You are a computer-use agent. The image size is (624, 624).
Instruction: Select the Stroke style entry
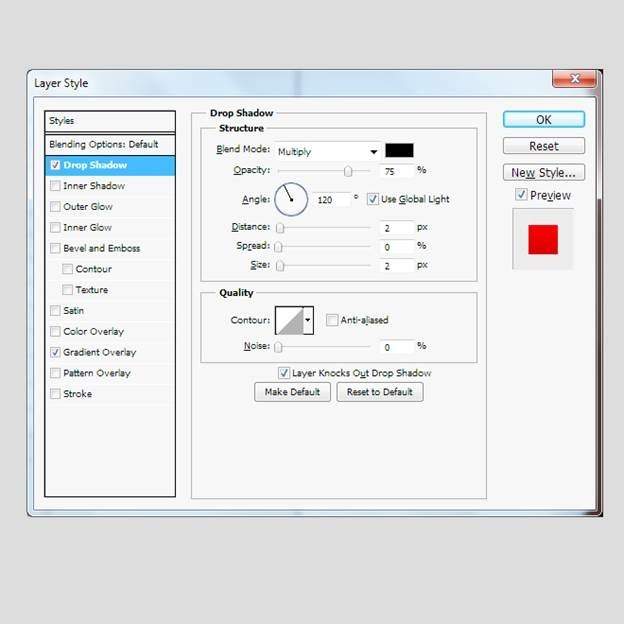[77, 394]
